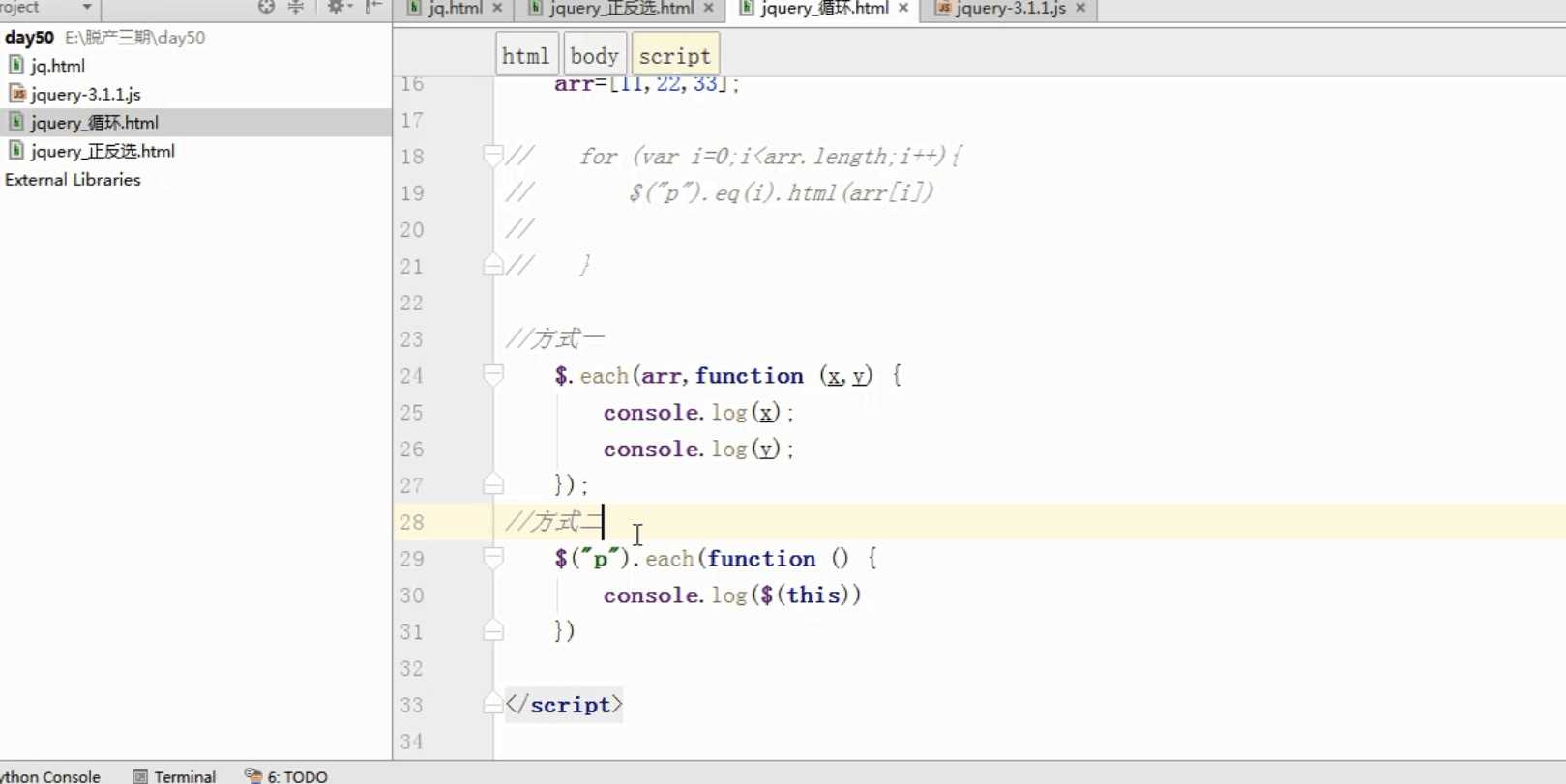This screenshot has width=1566, height=784.
Task: Collapse the $.each function fold on line 24
Action: [493, 375]
